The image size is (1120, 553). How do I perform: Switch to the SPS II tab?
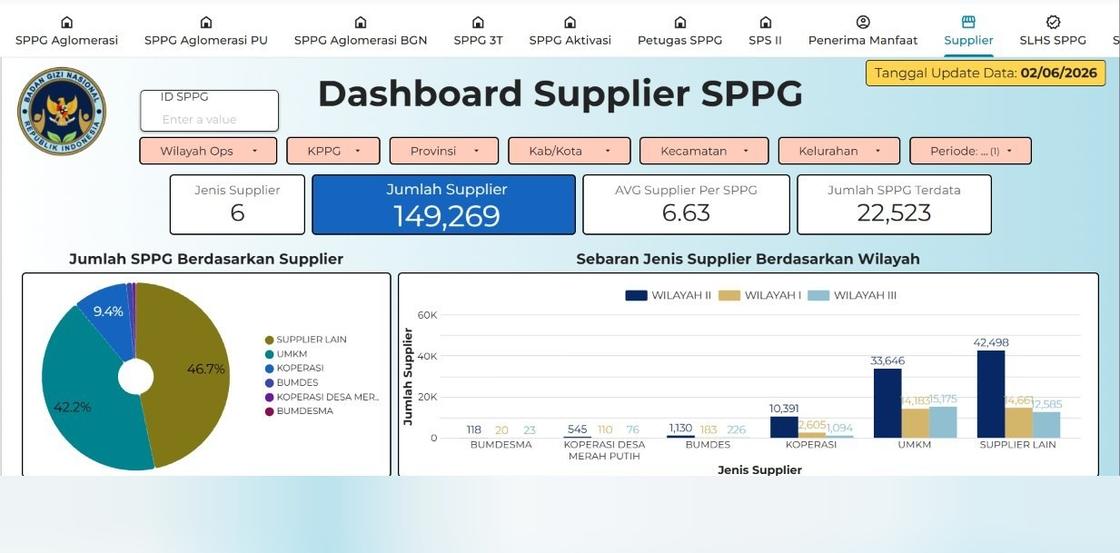[x=765, y=40]
